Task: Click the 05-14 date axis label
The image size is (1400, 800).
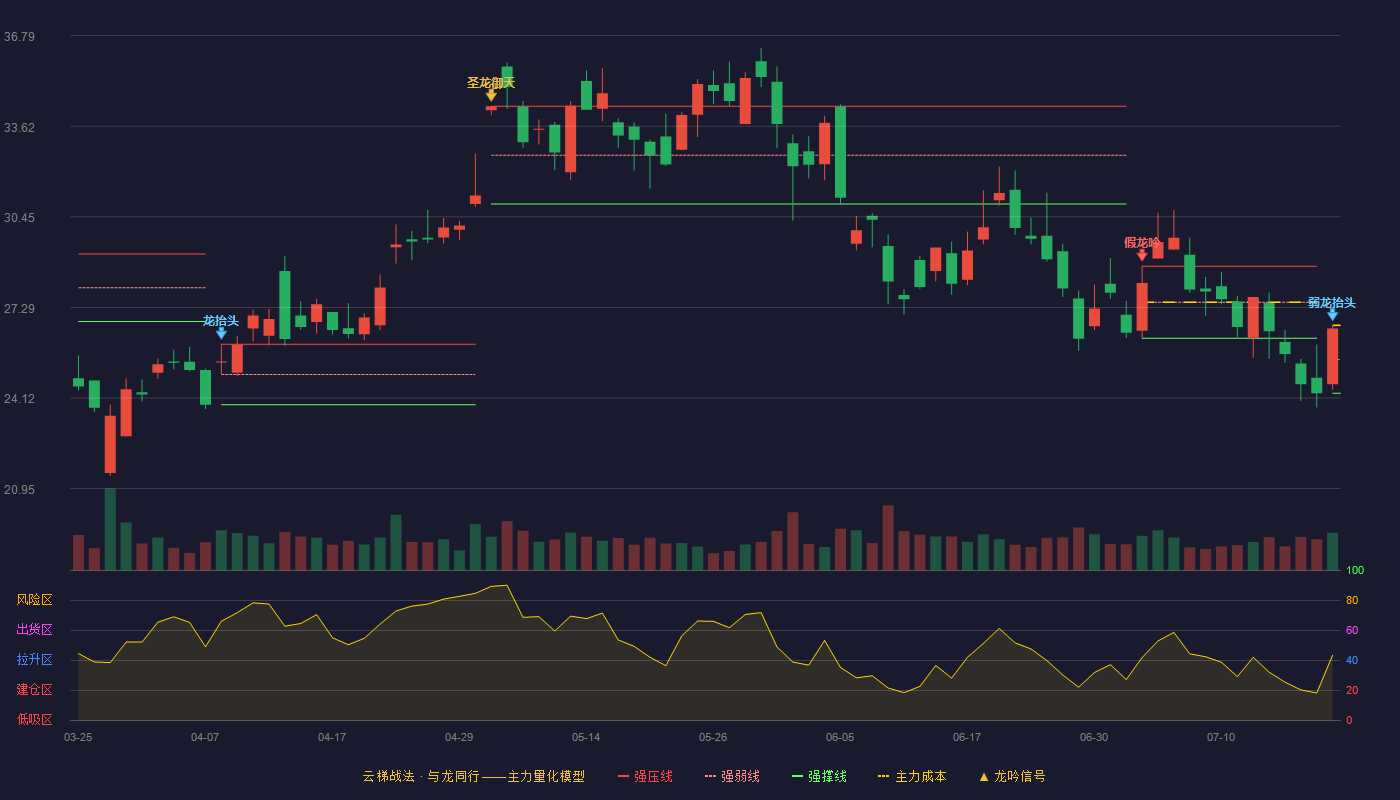Action: point(586,737)
